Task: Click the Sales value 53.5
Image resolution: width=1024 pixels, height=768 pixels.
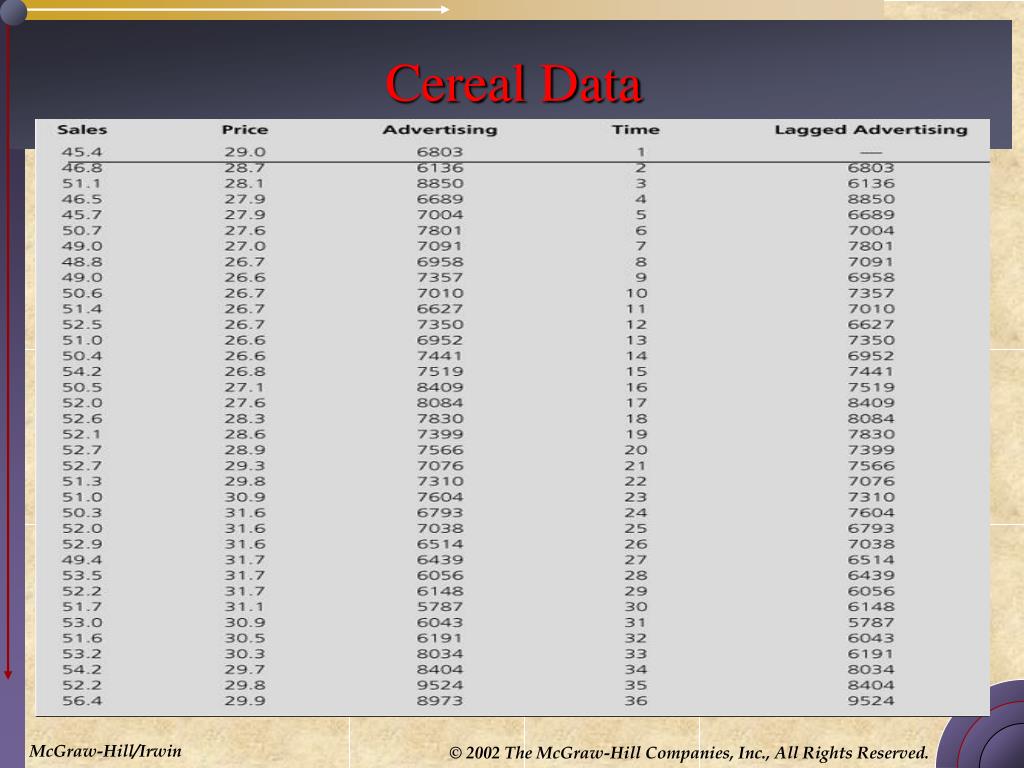Action: (x=82, y=575)
